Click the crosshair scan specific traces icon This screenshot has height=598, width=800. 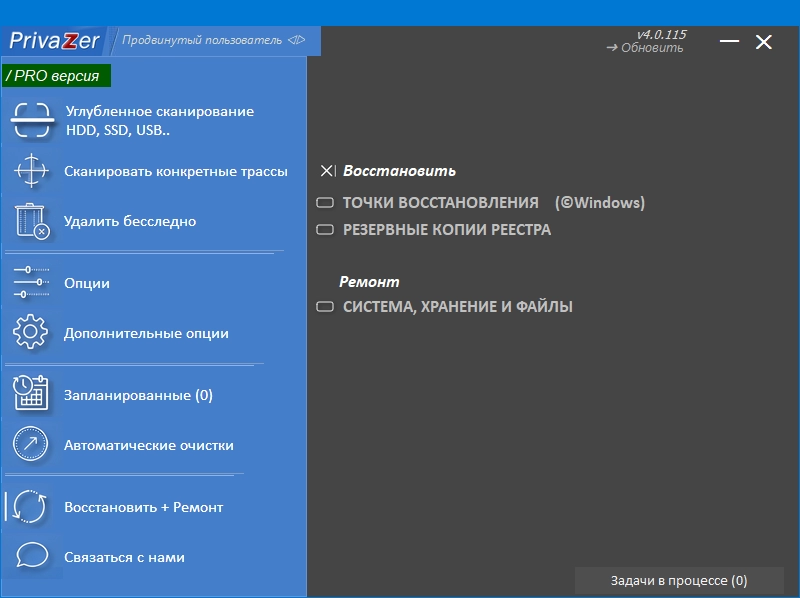[32, 170]
